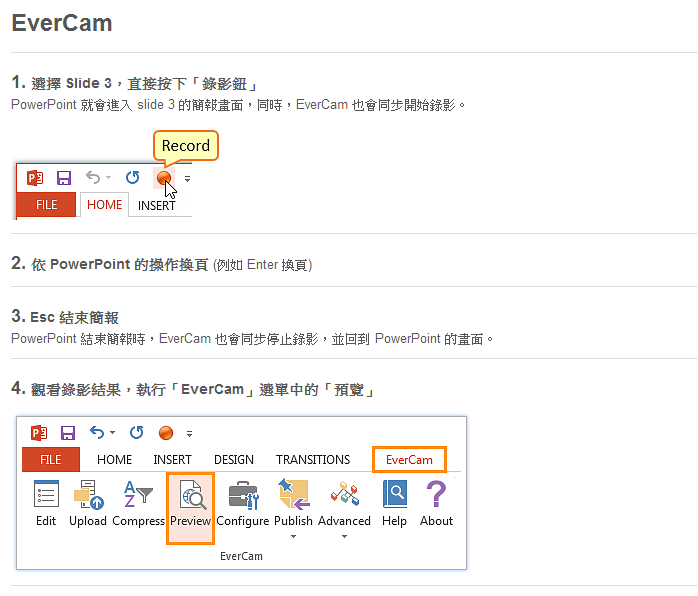Click the Publish icon in the EverCam ribbon

point(293,496)
